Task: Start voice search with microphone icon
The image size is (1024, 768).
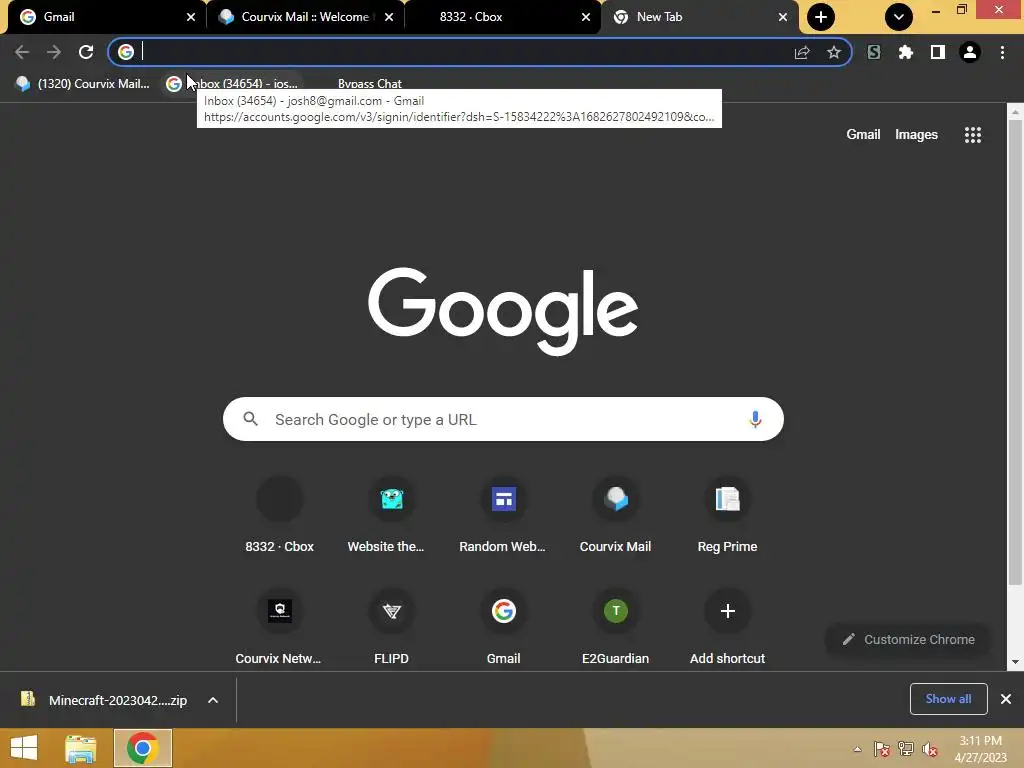Action: click(x=755, y=419)
